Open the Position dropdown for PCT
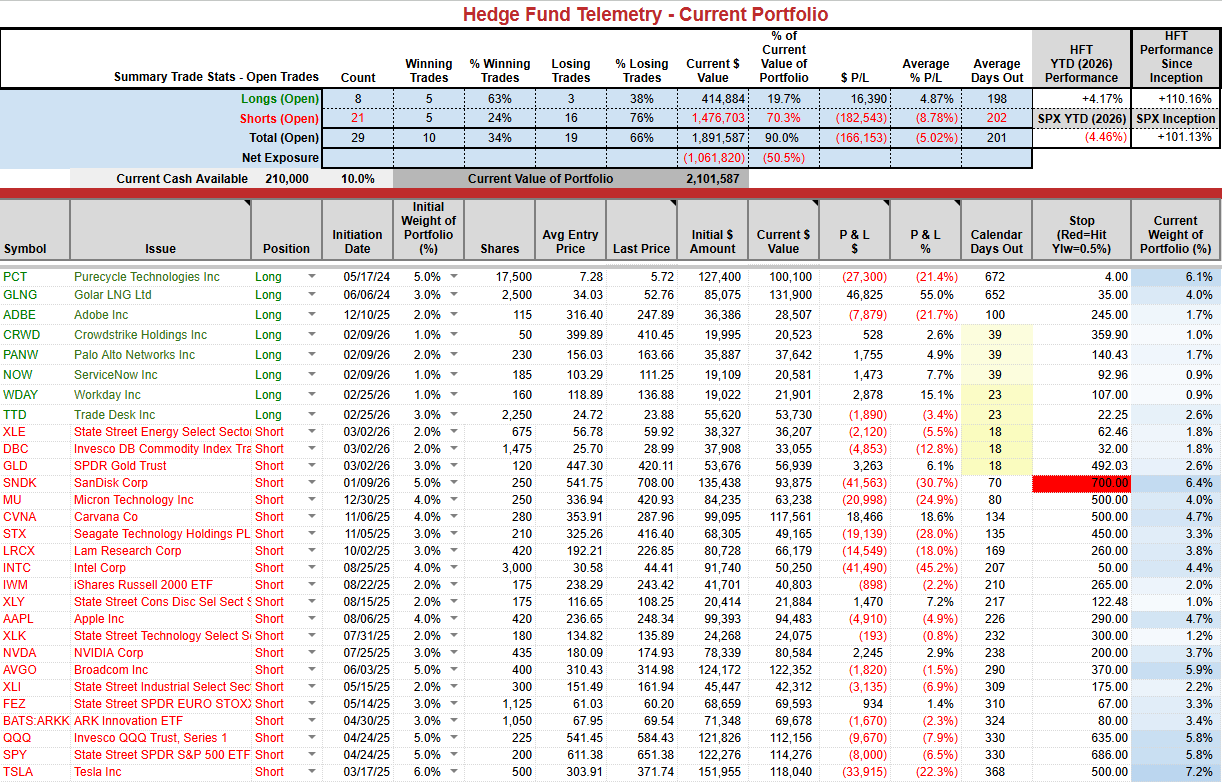 coord(311,277)
